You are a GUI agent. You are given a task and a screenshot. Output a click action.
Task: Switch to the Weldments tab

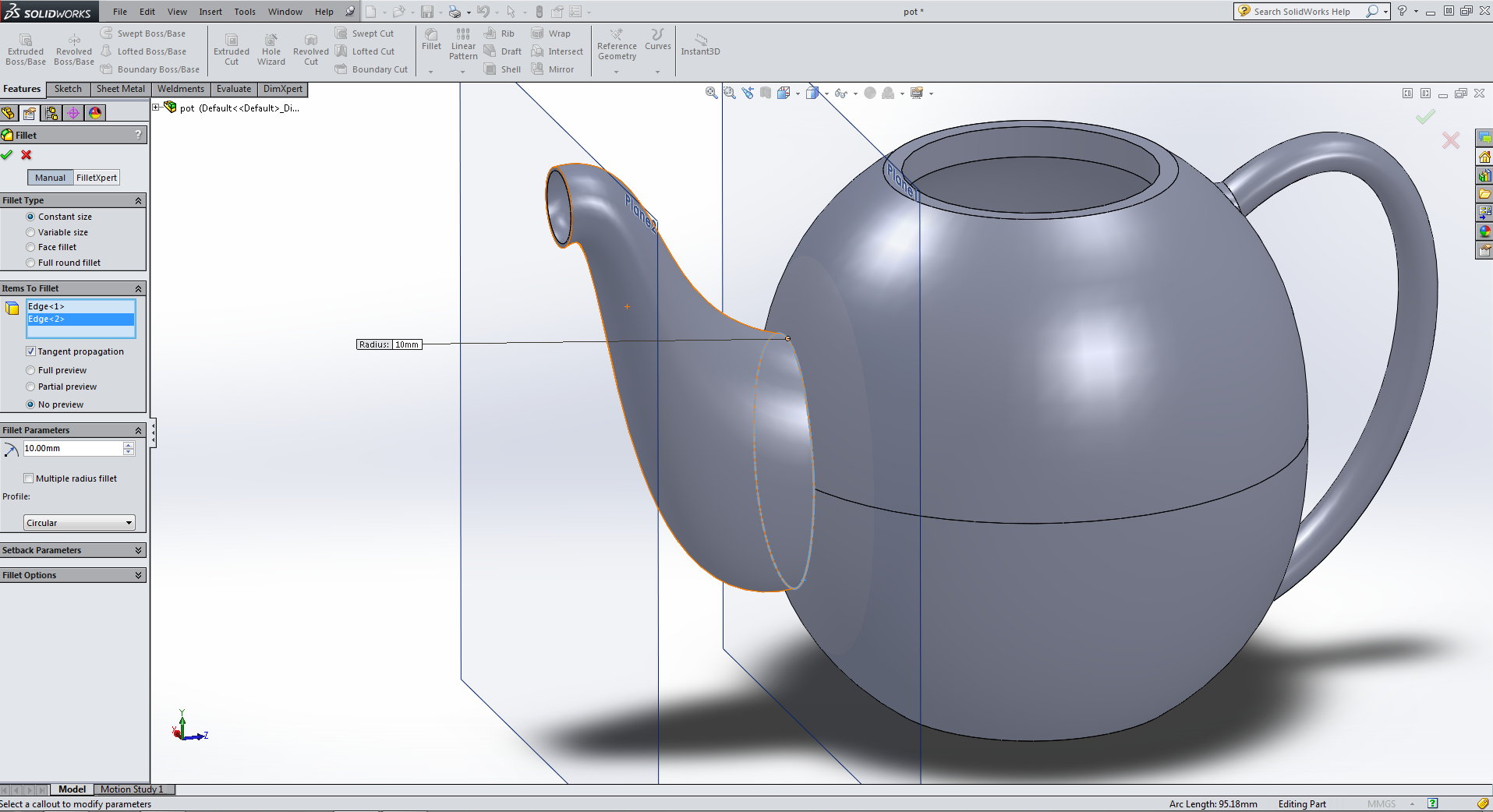(x=181, y=89)
